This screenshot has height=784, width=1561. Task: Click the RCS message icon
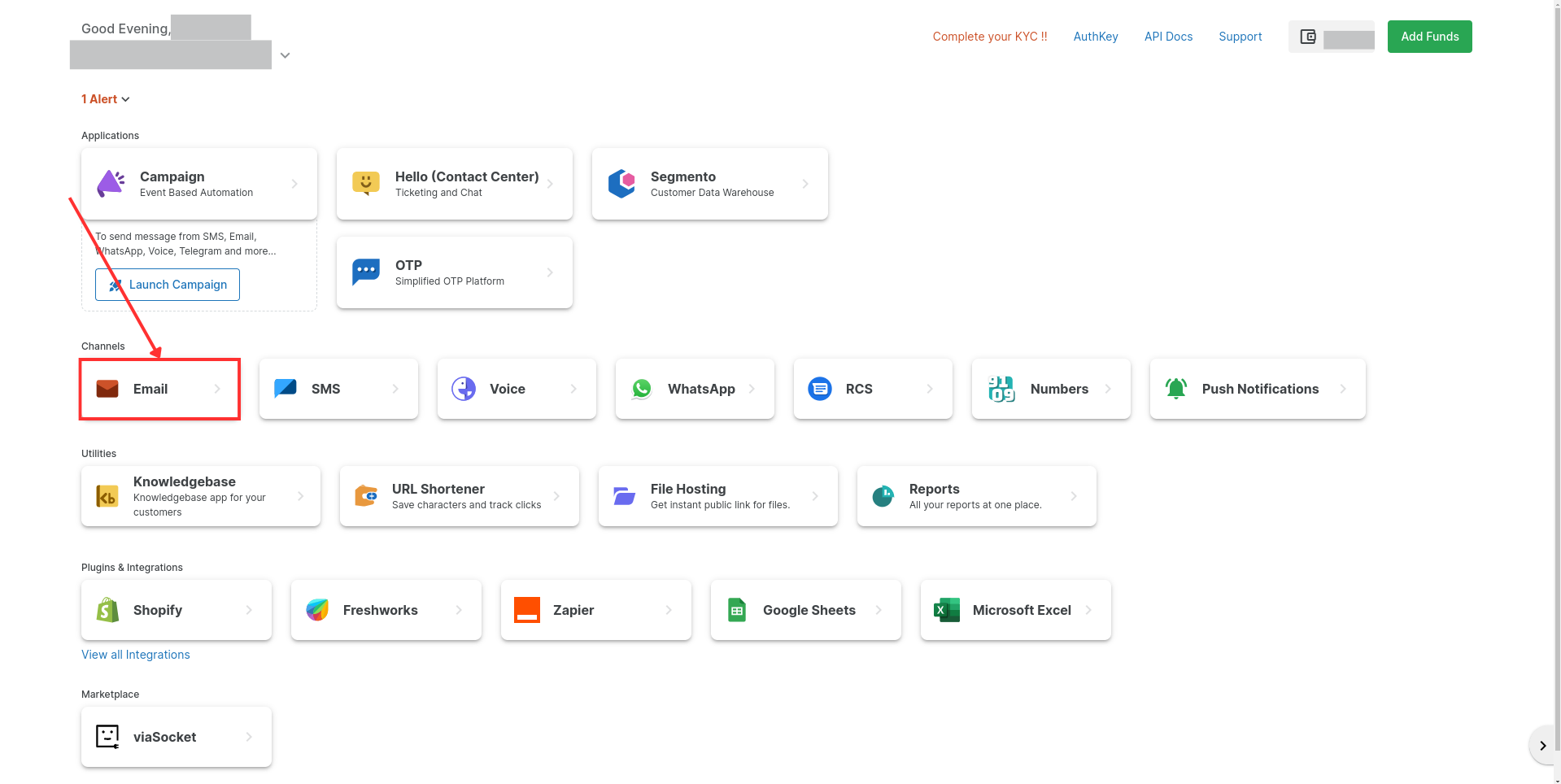click(x=820, y=389)
